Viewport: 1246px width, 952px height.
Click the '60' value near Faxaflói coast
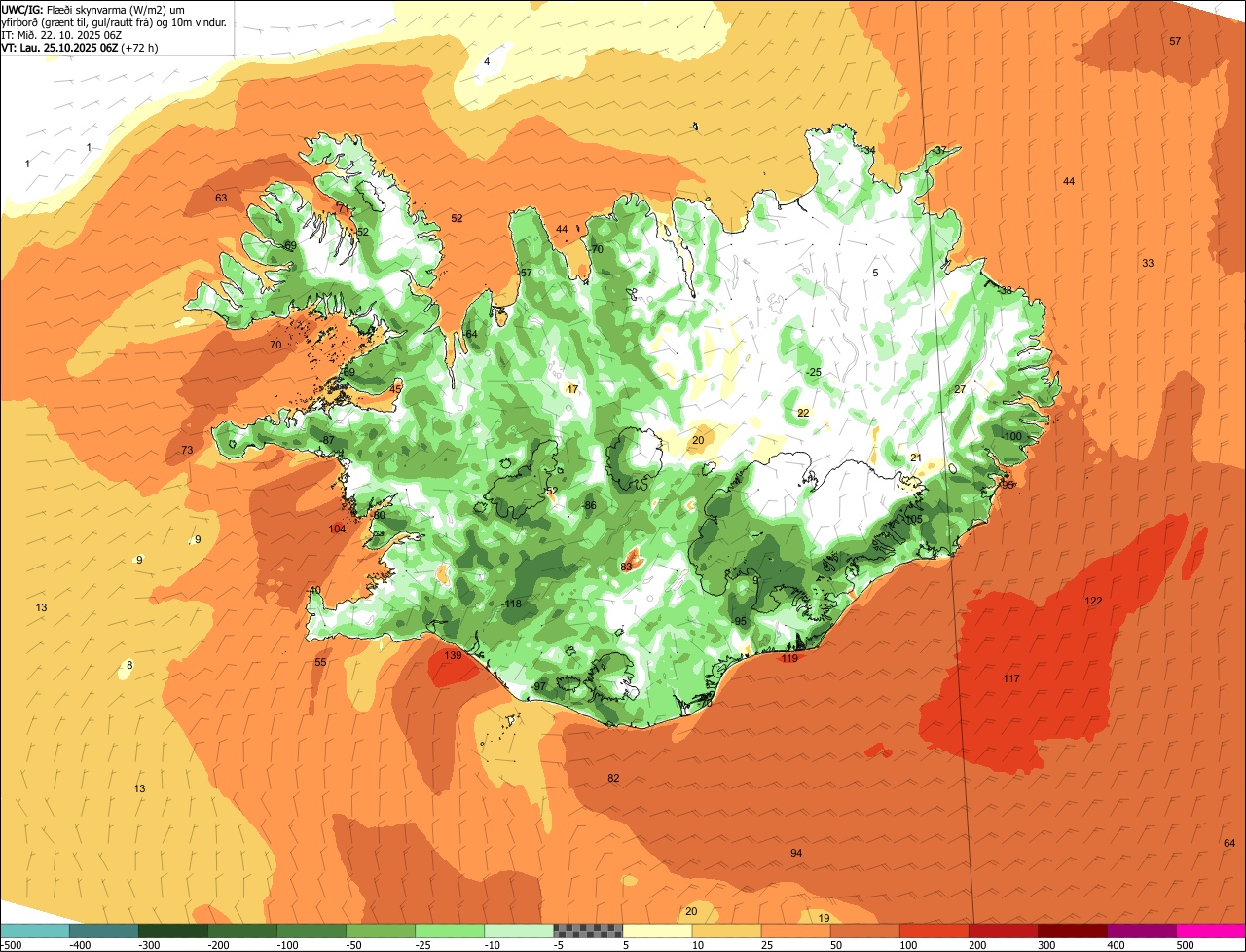379,515
